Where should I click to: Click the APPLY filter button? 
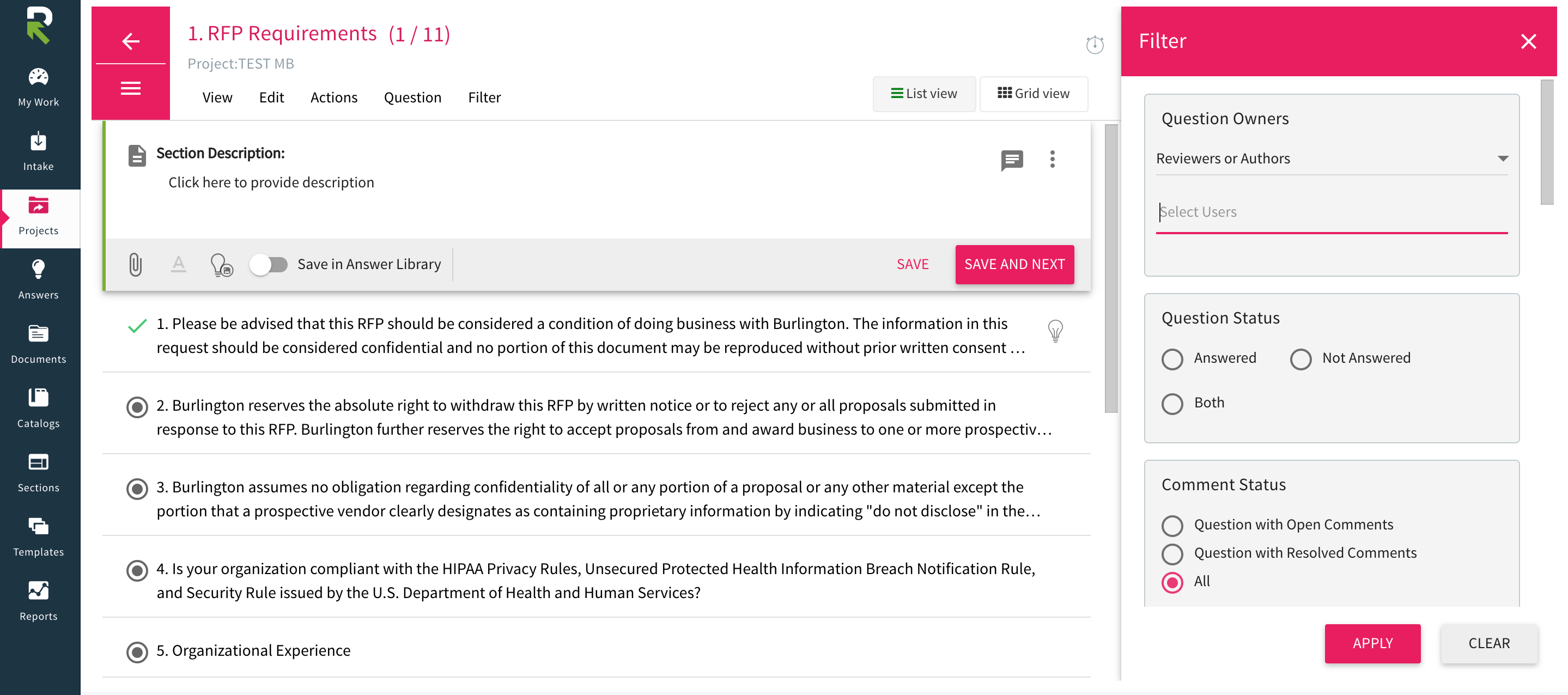(x=1372, y=644)
